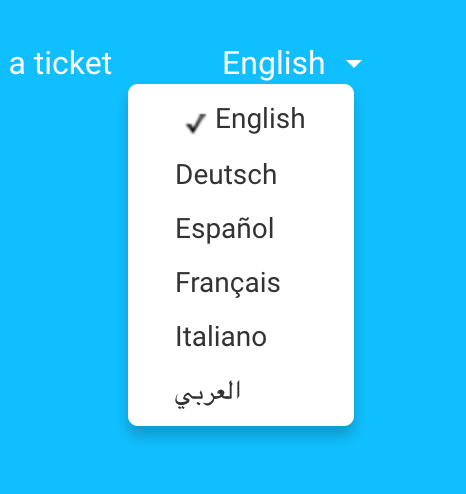This screenshot has height=494, width=466.
Task: Click the white caret arrow next to English
Action: point(354,63)
